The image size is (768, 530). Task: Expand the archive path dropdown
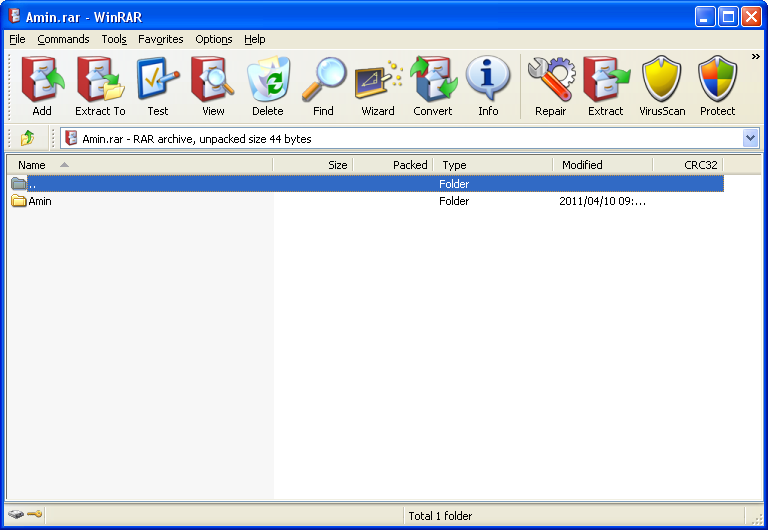(750, 138)
